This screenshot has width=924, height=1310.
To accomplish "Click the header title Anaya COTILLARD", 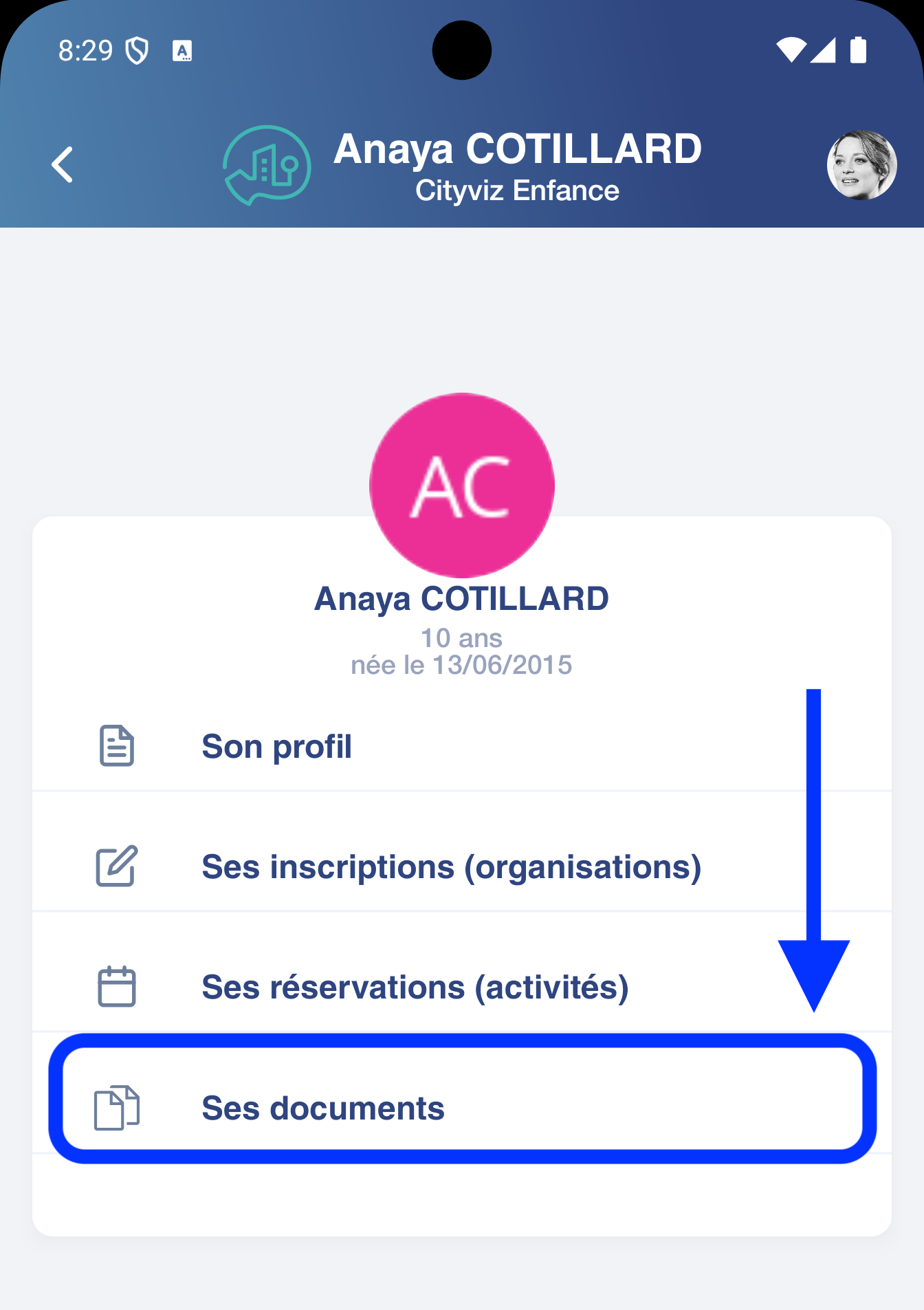I will pos(517,149).
